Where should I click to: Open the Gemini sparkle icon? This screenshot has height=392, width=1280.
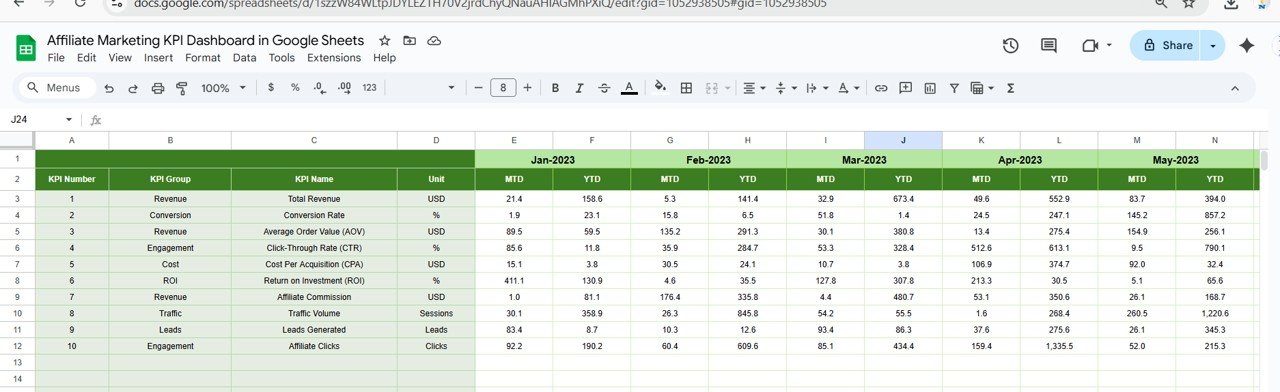click(x=1247, y=46)
